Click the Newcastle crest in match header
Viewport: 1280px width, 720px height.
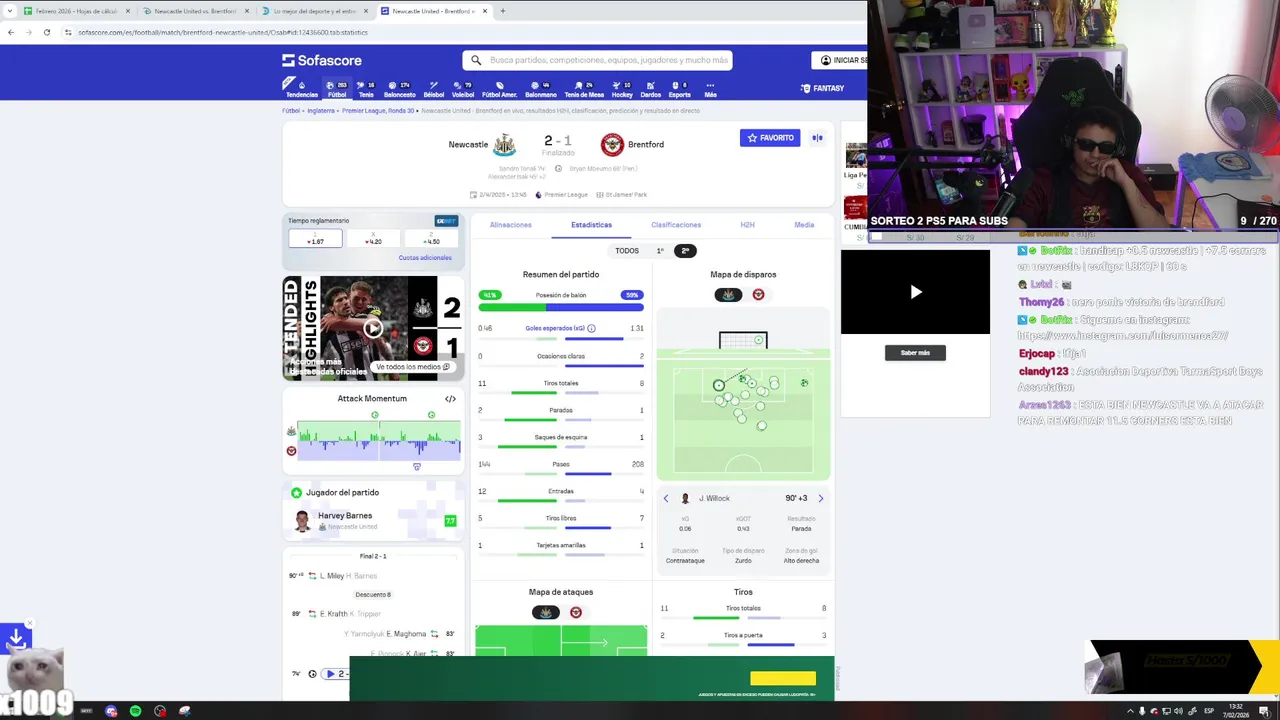pos(504,145)
